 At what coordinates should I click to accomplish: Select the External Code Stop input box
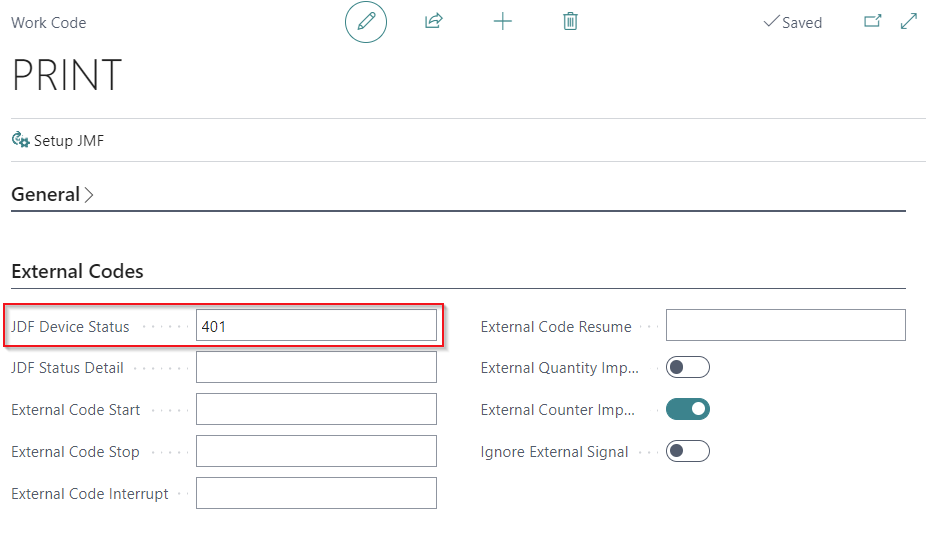click(316, 451)
